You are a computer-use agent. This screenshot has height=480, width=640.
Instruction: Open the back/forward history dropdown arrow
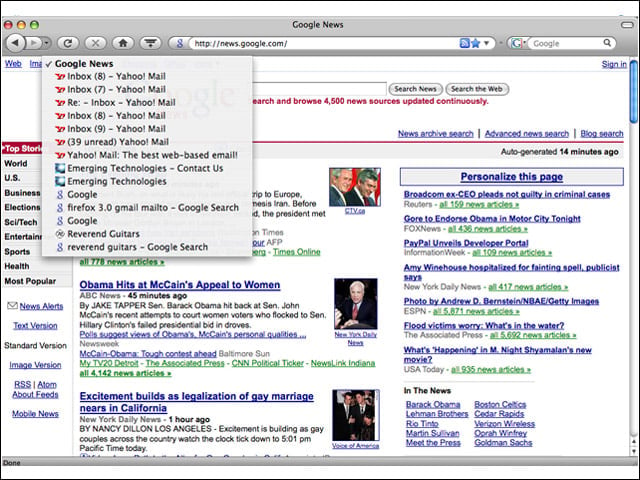coord(46,42)
